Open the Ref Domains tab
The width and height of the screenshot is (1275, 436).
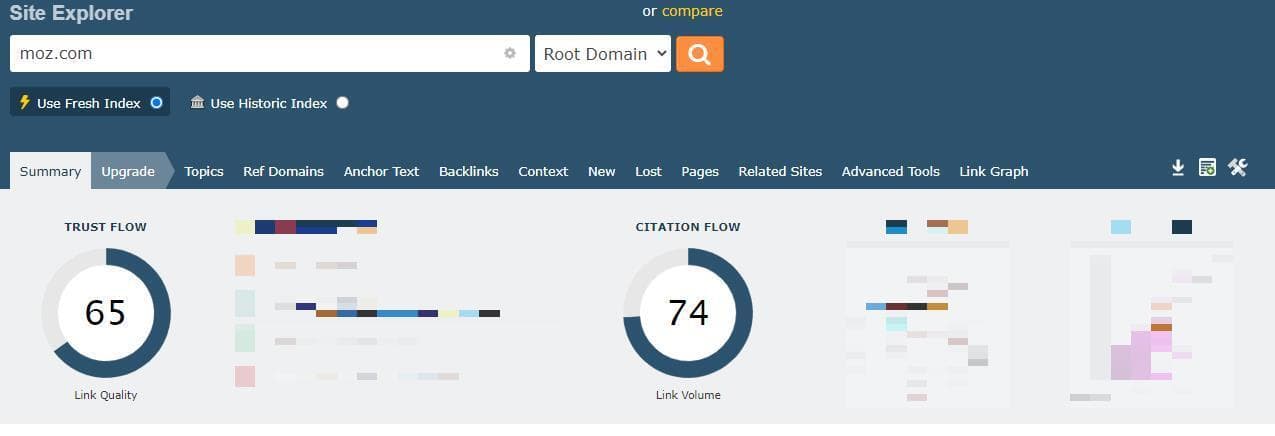click(283, 171)
